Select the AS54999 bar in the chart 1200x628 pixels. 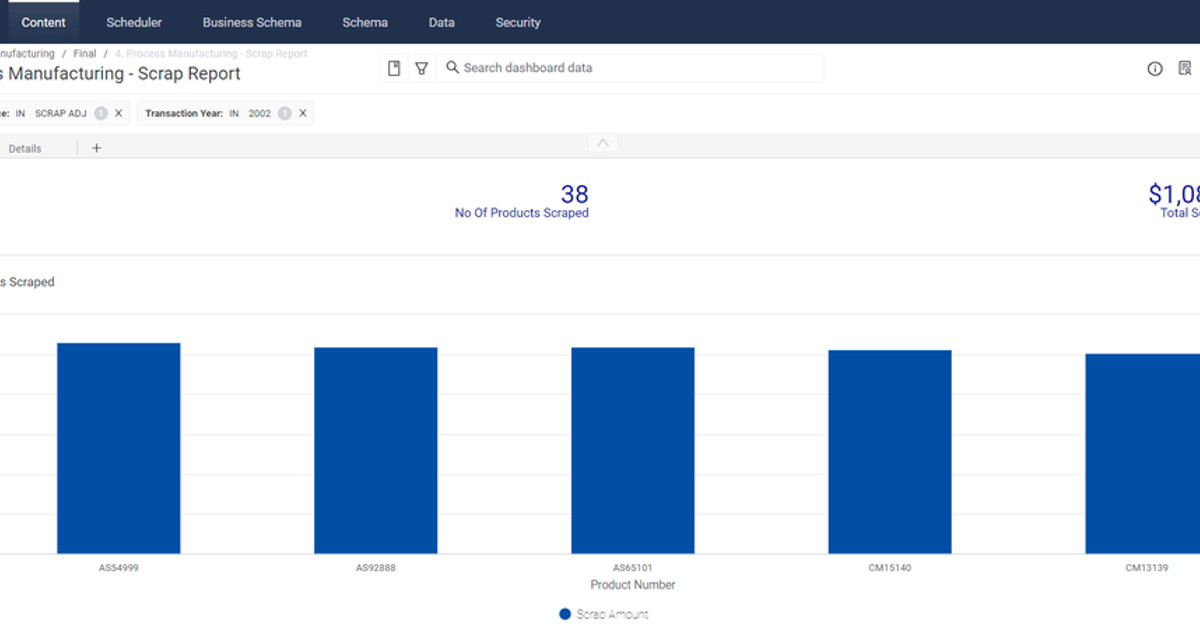click(119, 448)
